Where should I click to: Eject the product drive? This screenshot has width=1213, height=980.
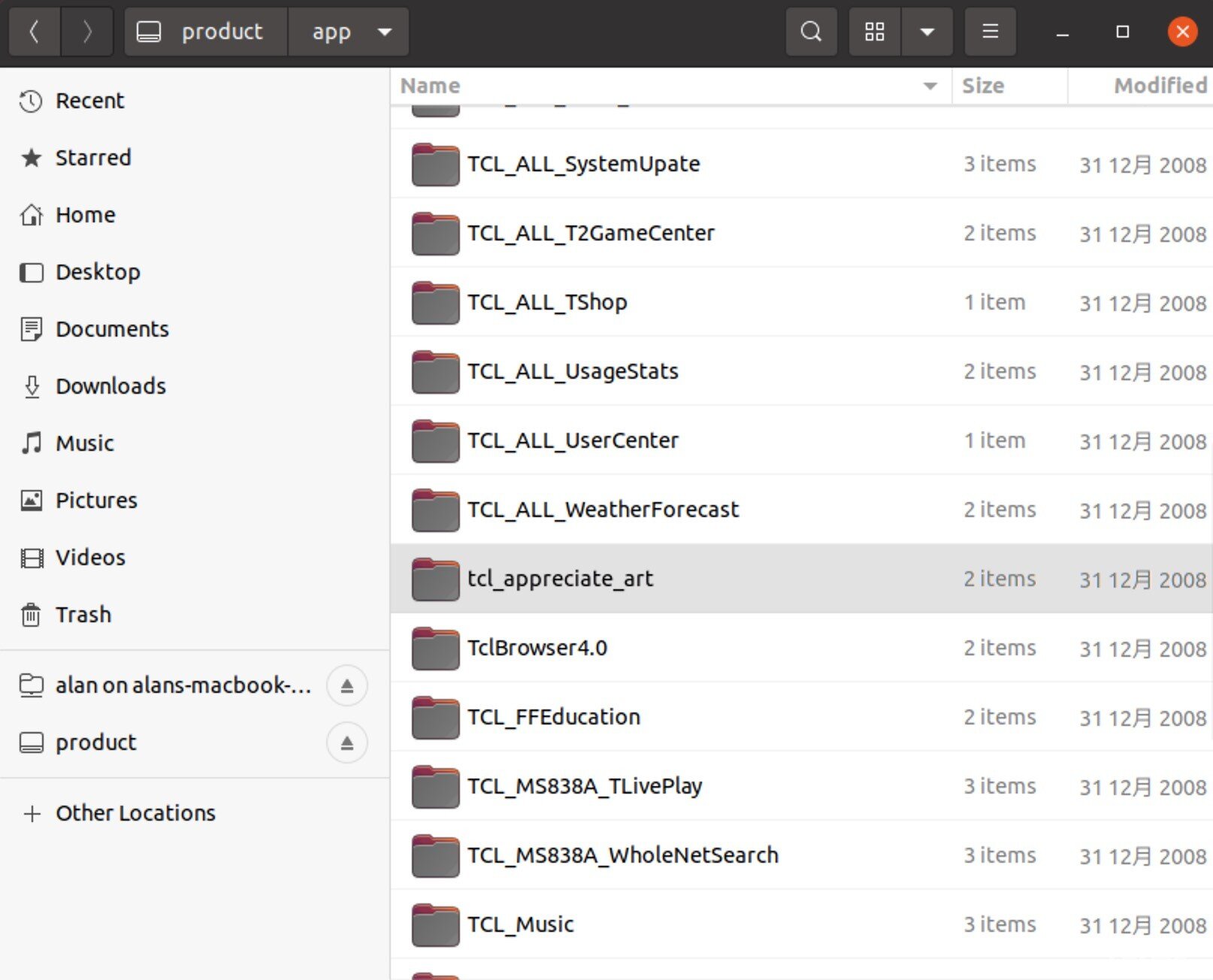(346, 743)
